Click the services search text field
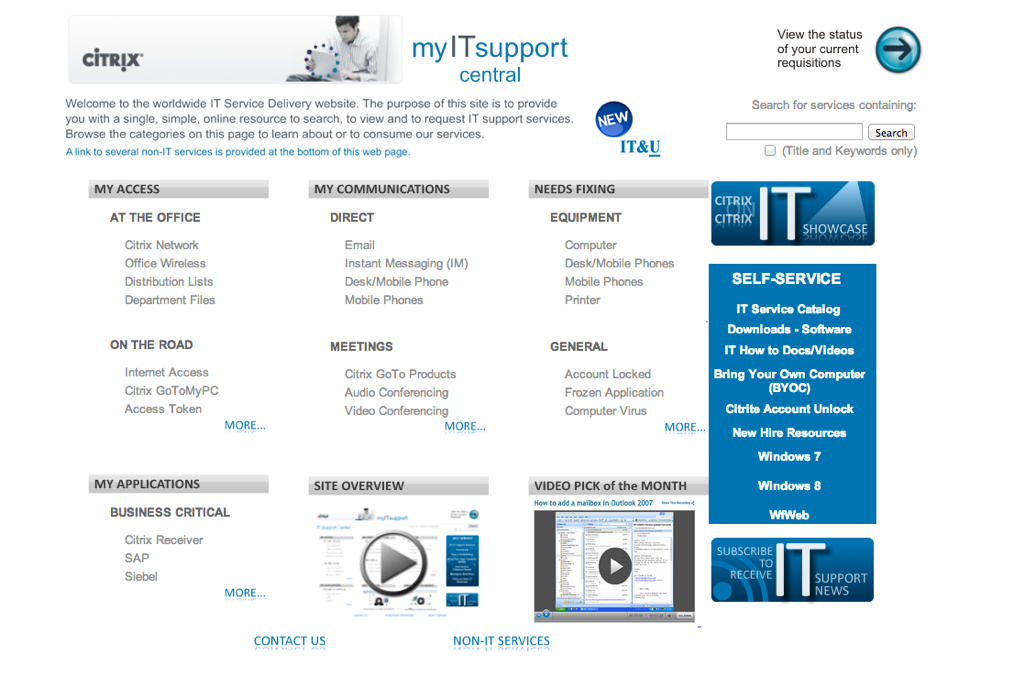 793,132
